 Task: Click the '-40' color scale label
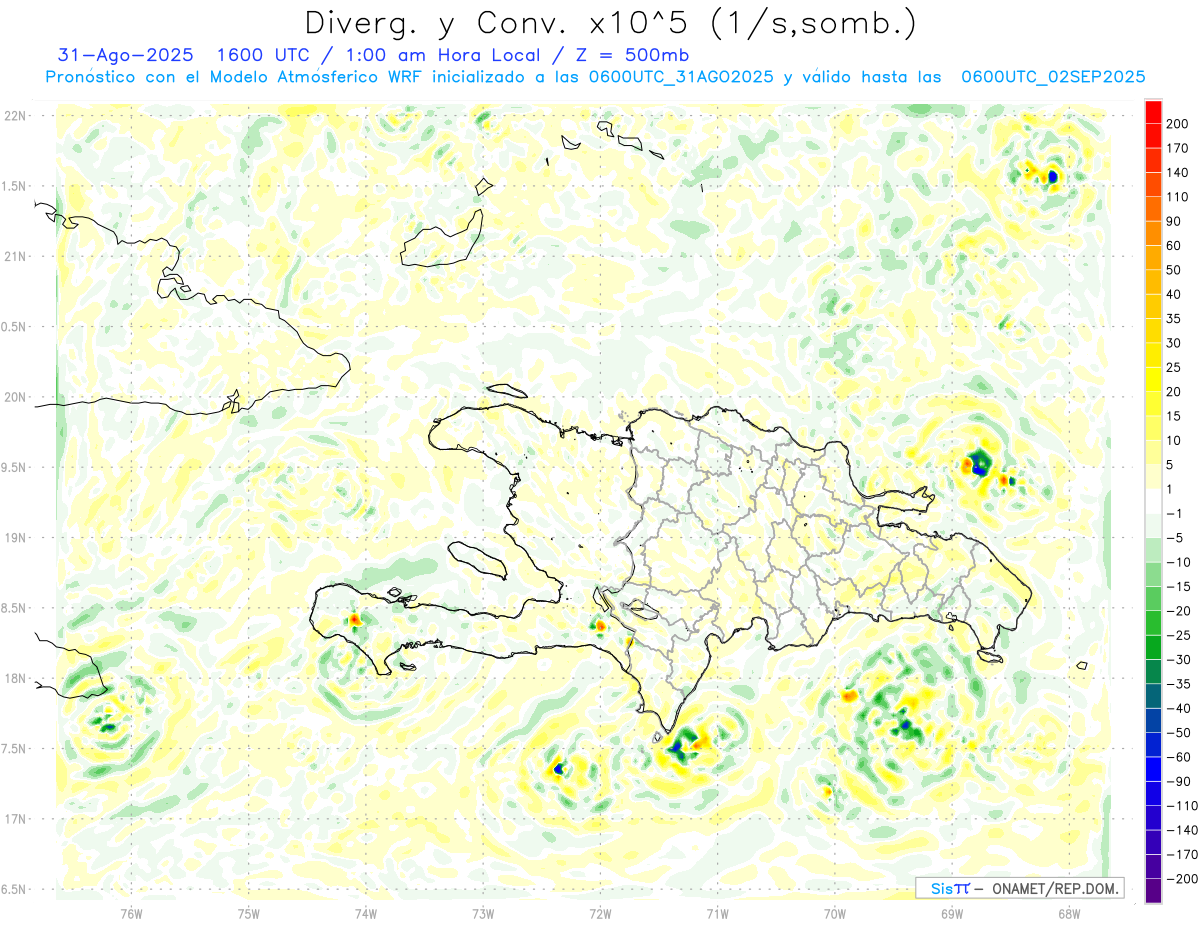pos(1178,708)
